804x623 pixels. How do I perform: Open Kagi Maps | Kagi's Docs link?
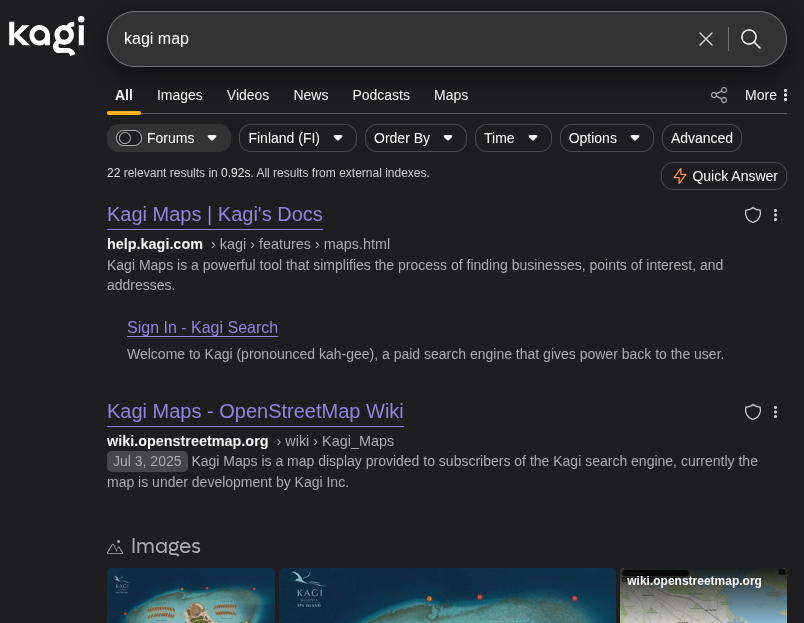pyautogui.click(x=215, y=214)
